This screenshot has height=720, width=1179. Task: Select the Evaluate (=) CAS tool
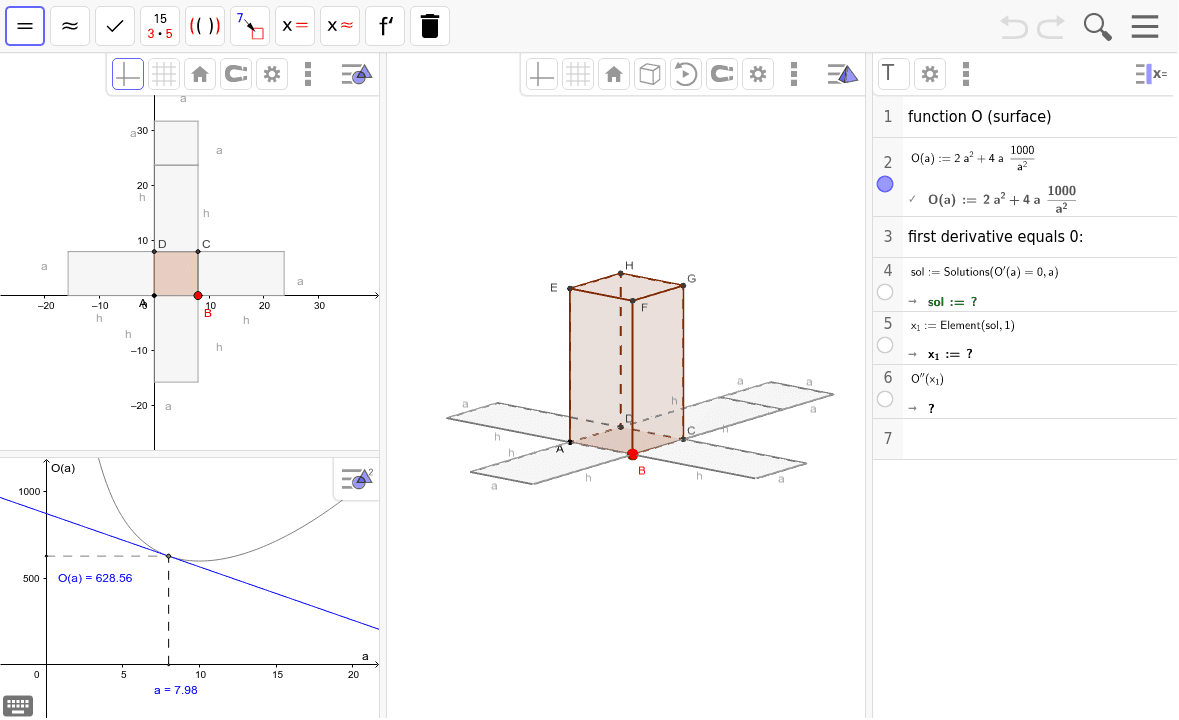pyautogui.click(x=25, y=26)
